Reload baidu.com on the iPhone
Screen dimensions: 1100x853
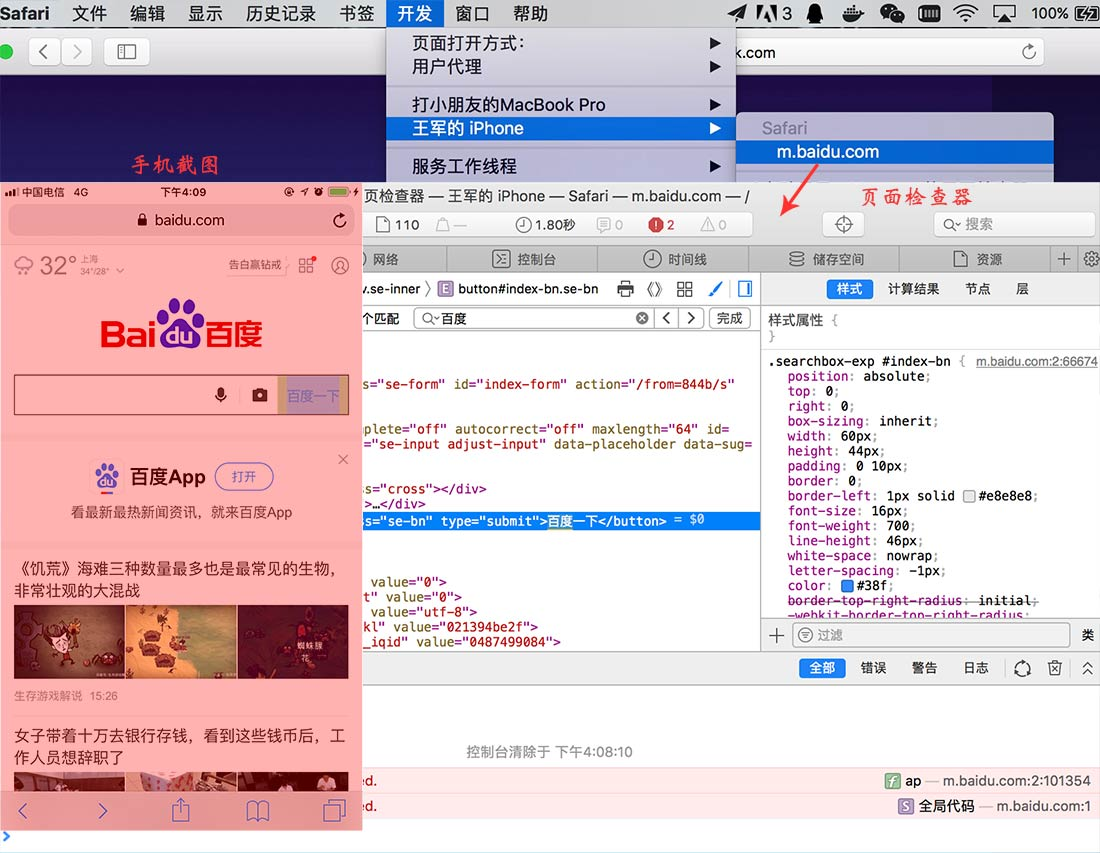click(340, 221)
